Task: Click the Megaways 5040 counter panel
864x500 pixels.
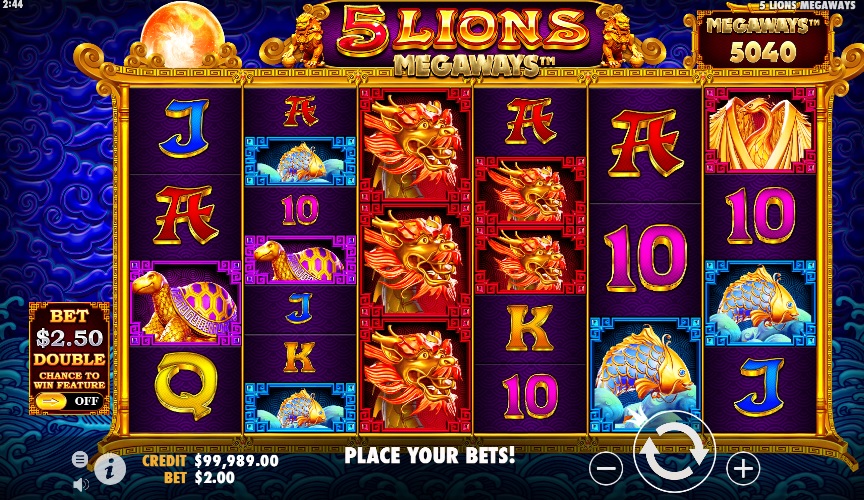Action: [763, 41]
